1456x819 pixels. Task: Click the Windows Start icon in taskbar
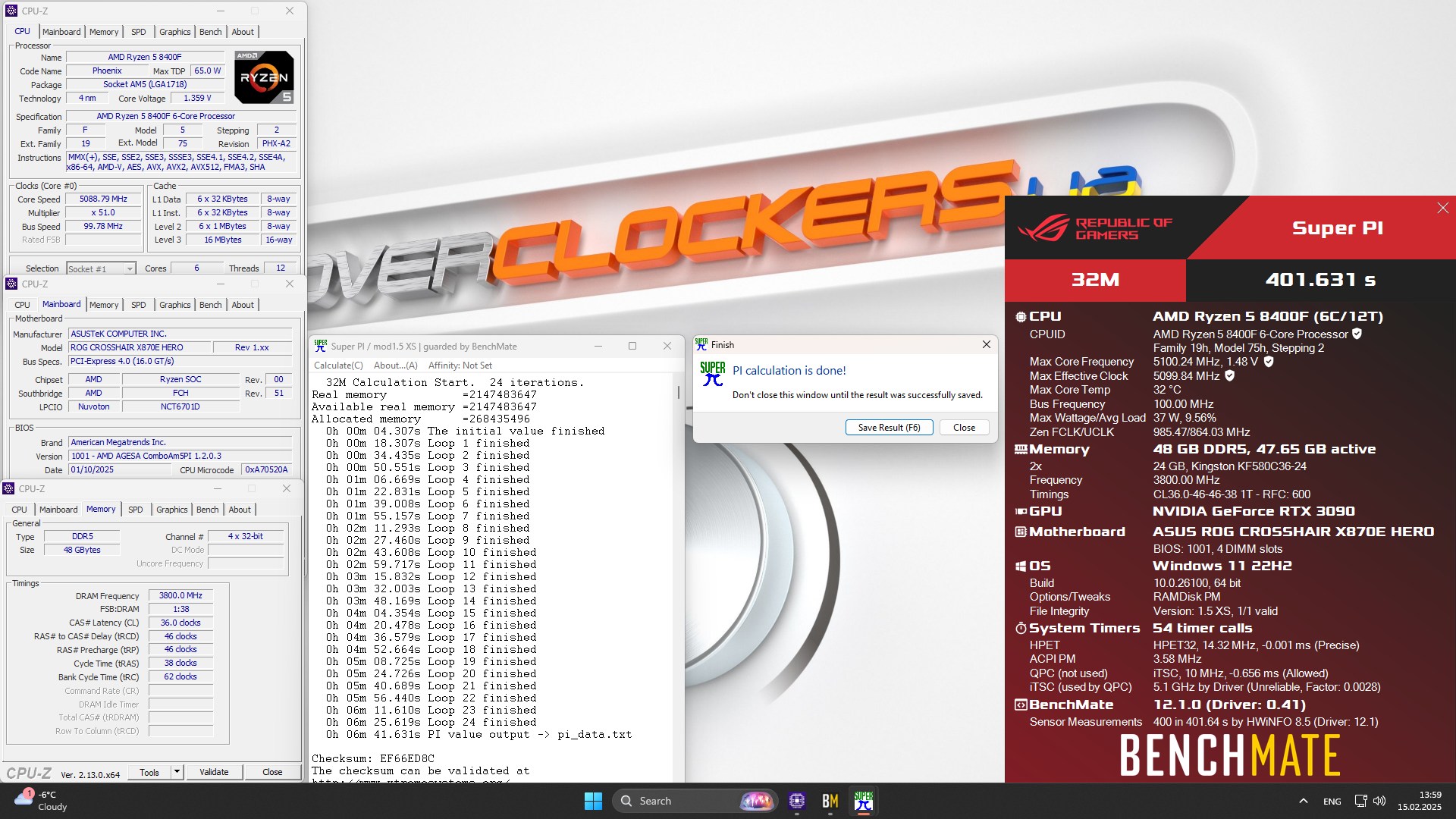pyautogui.click(x=593, y=801)
